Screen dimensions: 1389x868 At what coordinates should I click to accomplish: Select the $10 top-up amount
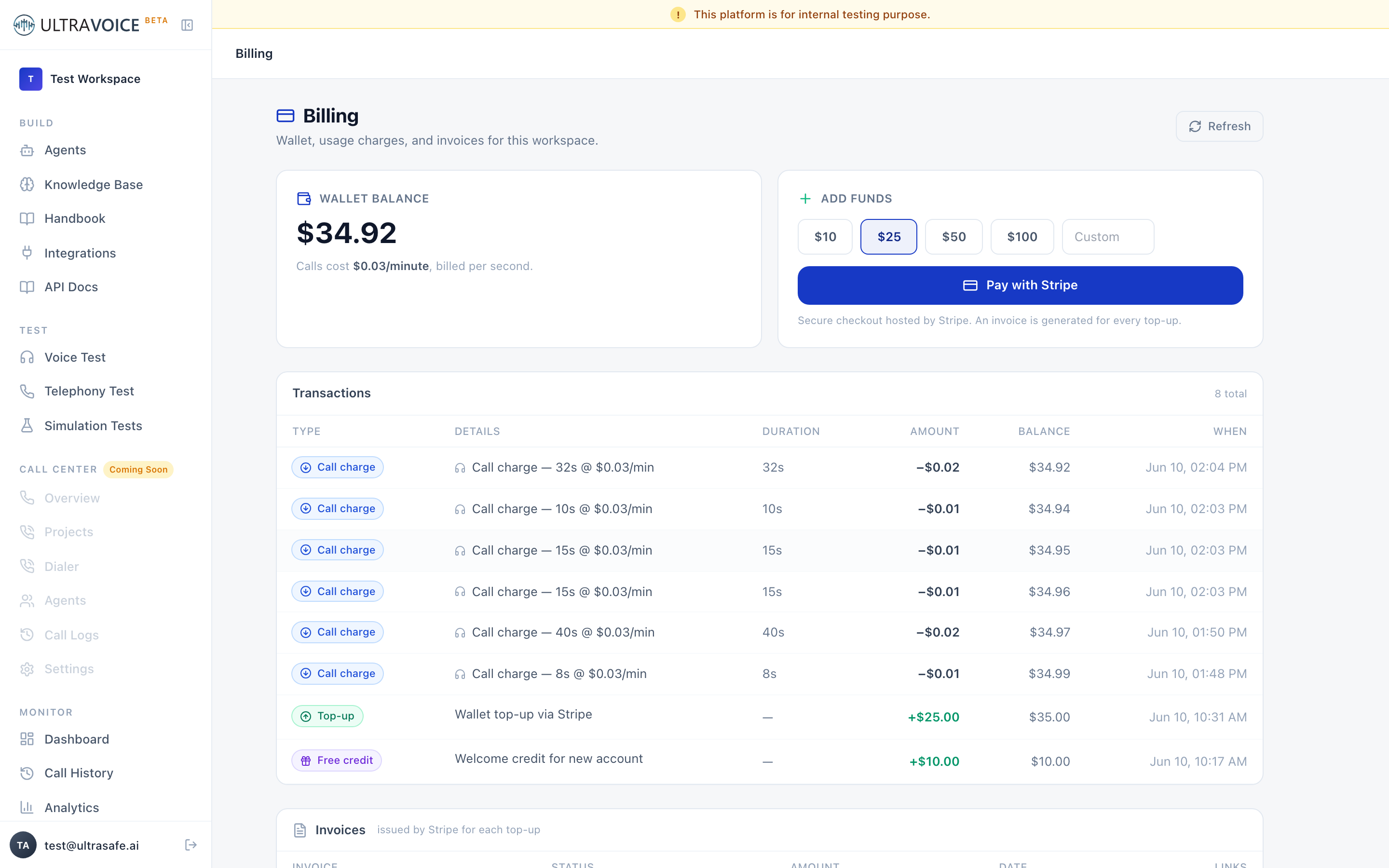click(825, 236)
